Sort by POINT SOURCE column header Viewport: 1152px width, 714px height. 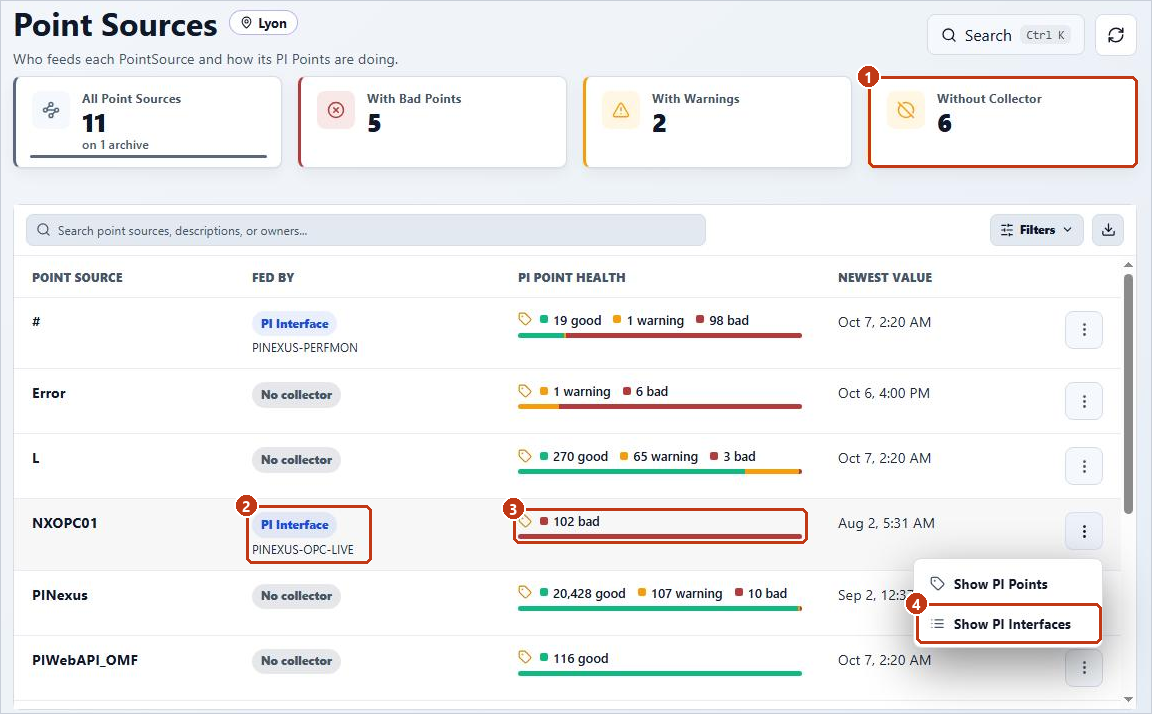(x=77, y=278)
